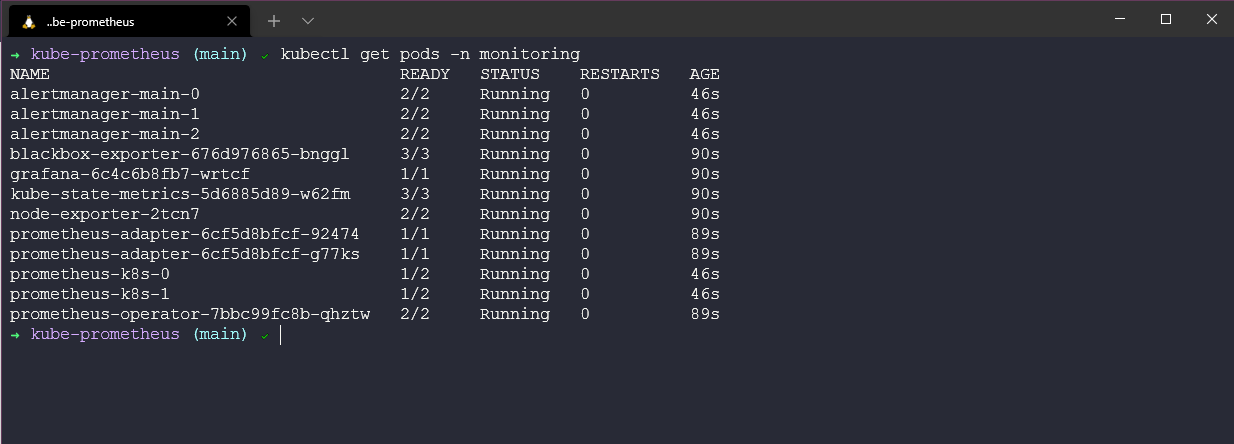Click the prometheus-k8s-0 pod name
Screen dimensions: 1234x444
pyautogui.click(x=90, y=274)
